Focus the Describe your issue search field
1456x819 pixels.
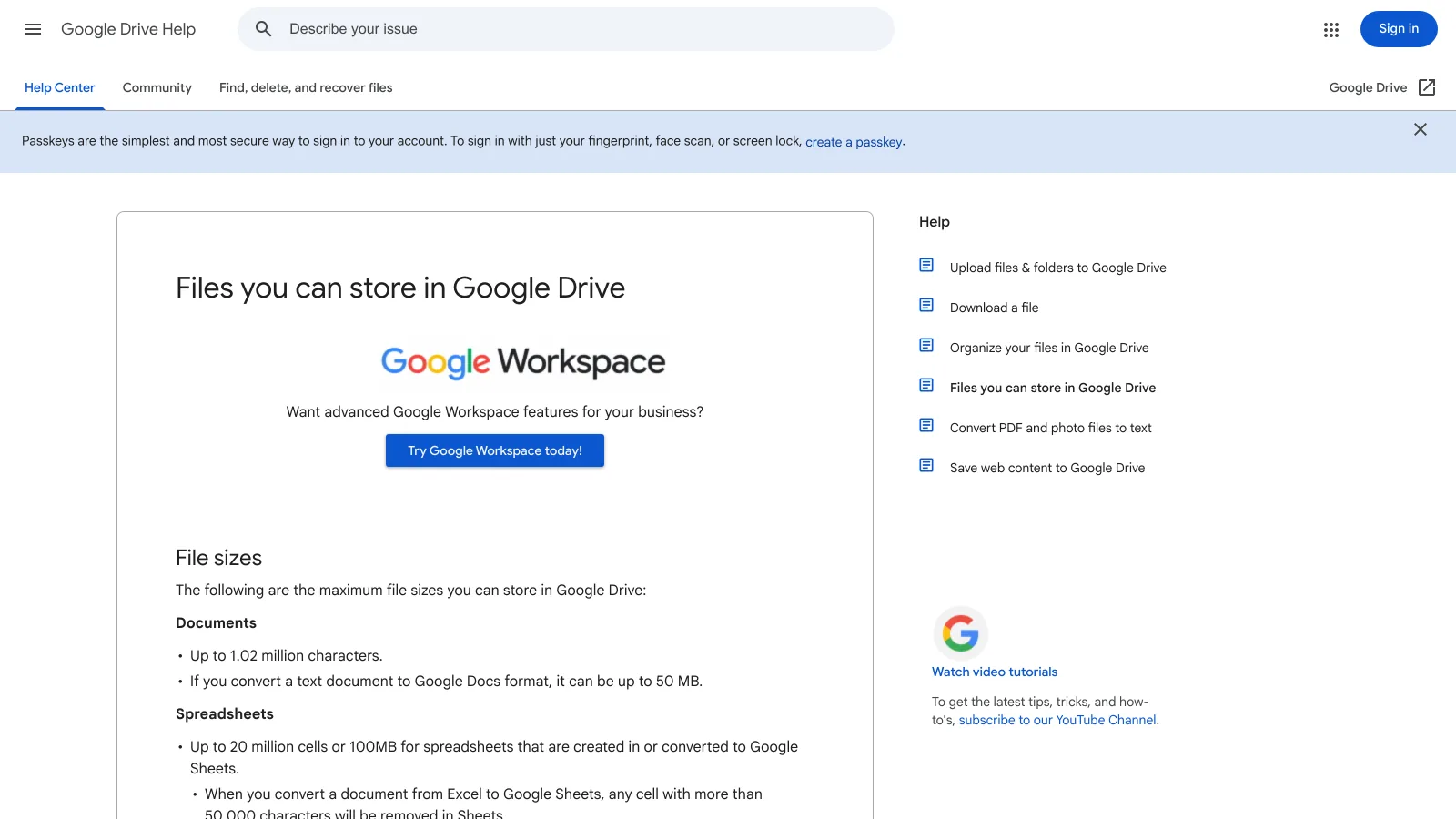coord(566,29)
